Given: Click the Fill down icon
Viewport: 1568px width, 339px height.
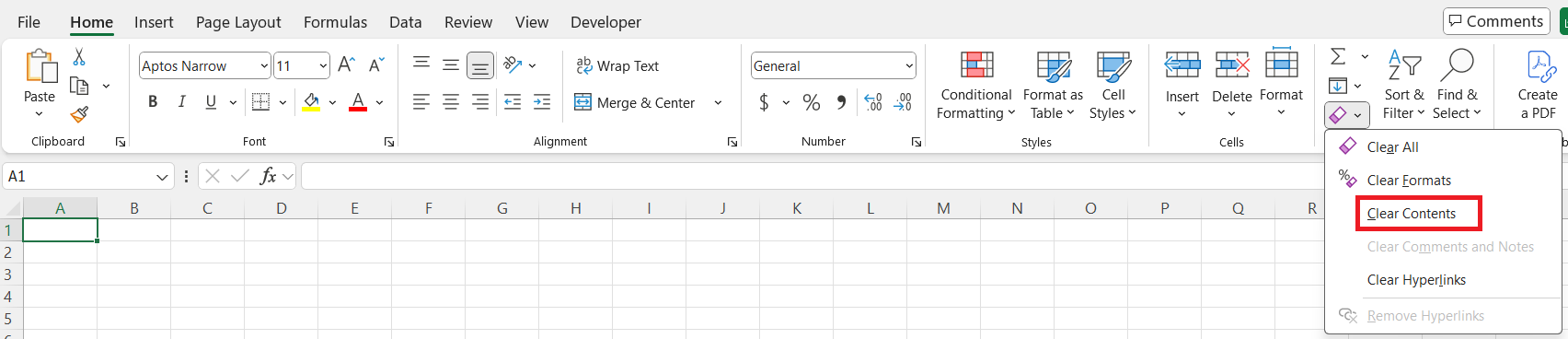Looking at the screenshot, I should point(1338,86).
